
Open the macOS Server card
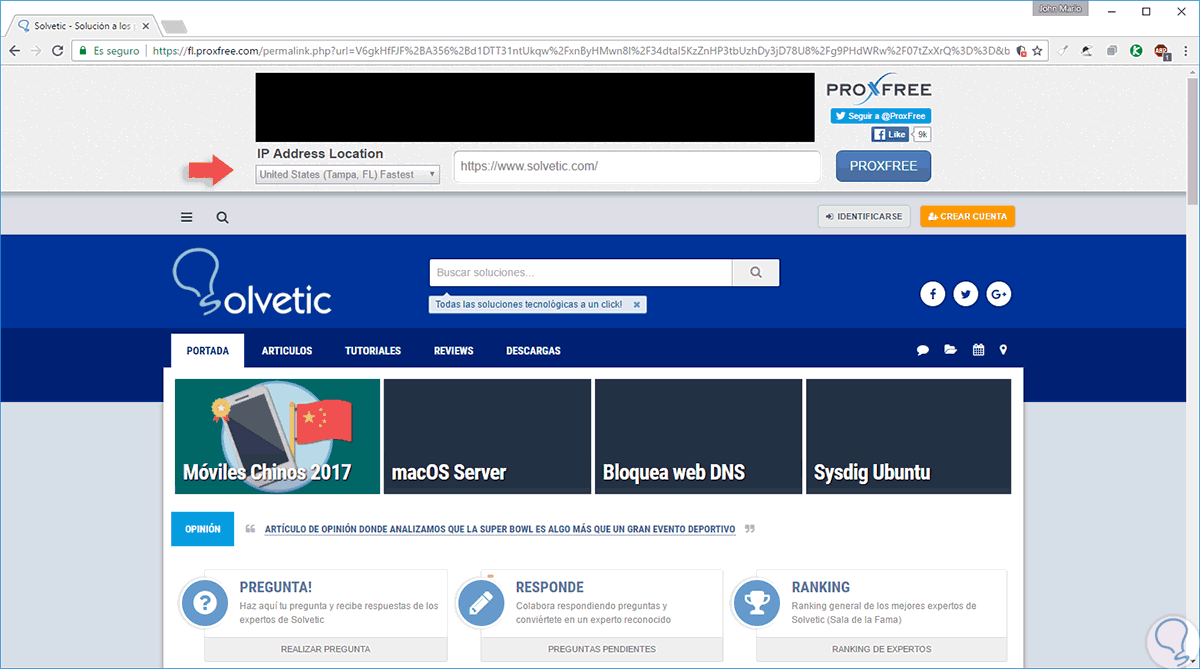tap(487, 436)
